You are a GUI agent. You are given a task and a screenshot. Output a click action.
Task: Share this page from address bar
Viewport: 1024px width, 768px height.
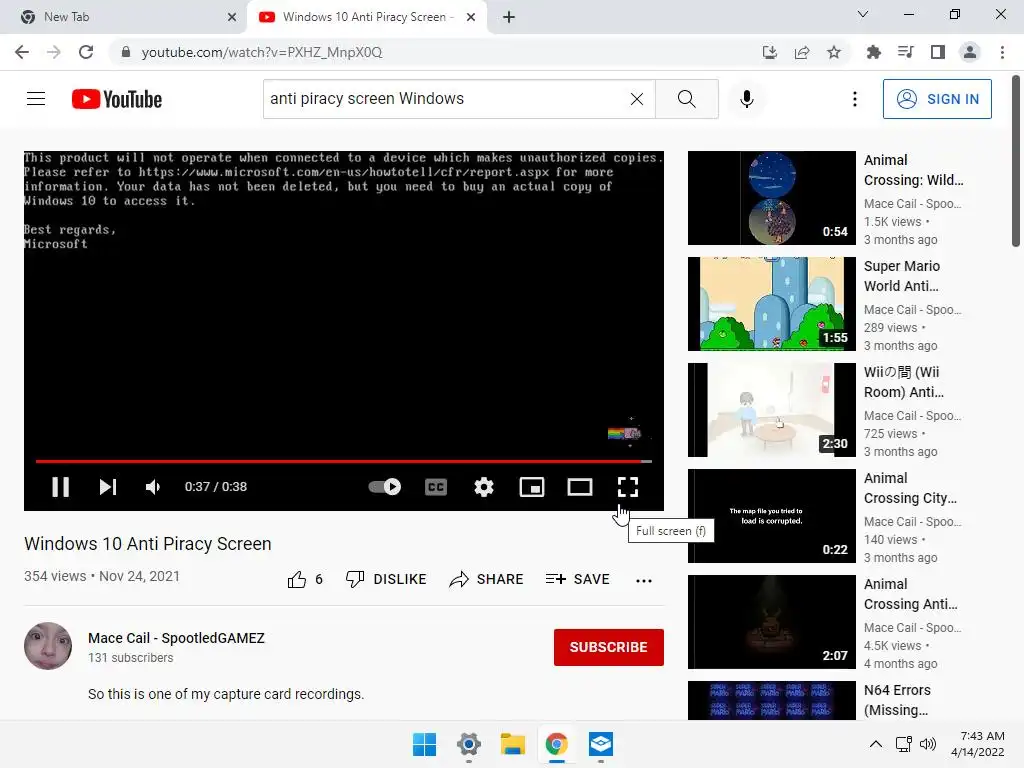tap(802, 52)
